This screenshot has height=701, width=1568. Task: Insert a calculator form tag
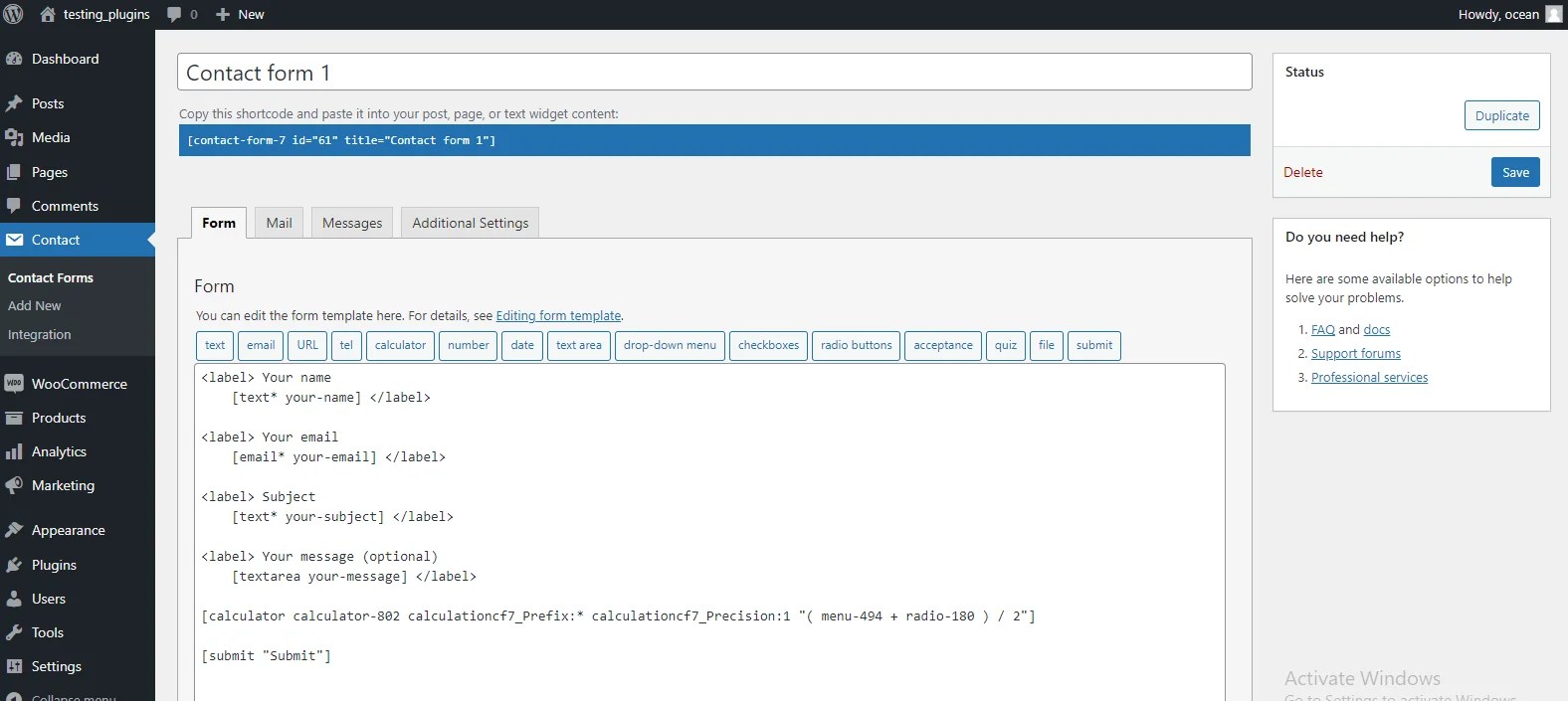[x=400, y=345]
